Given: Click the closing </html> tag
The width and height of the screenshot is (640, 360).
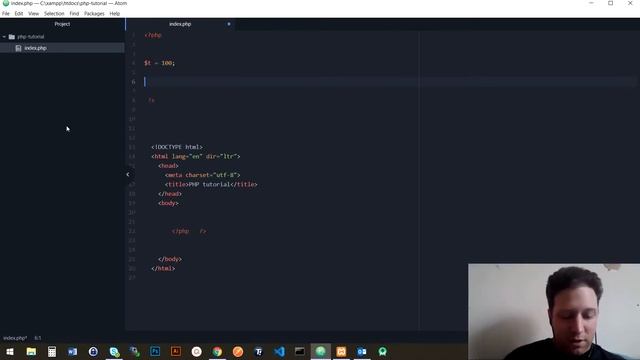Looking at the screenshot, I should [163, 269].
